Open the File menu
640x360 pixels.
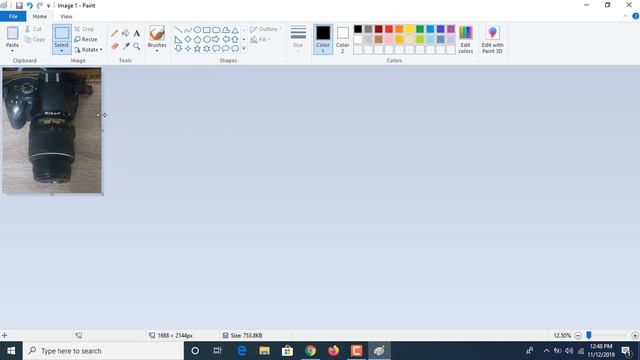(x=13, y=16)
